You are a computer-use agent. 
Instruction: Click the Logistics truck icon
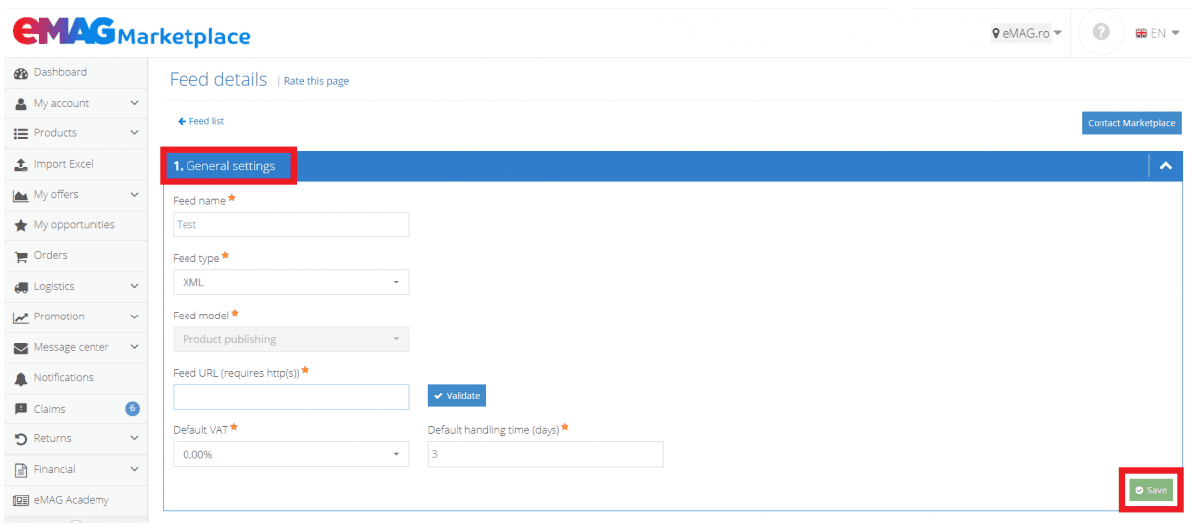[21, 287]
